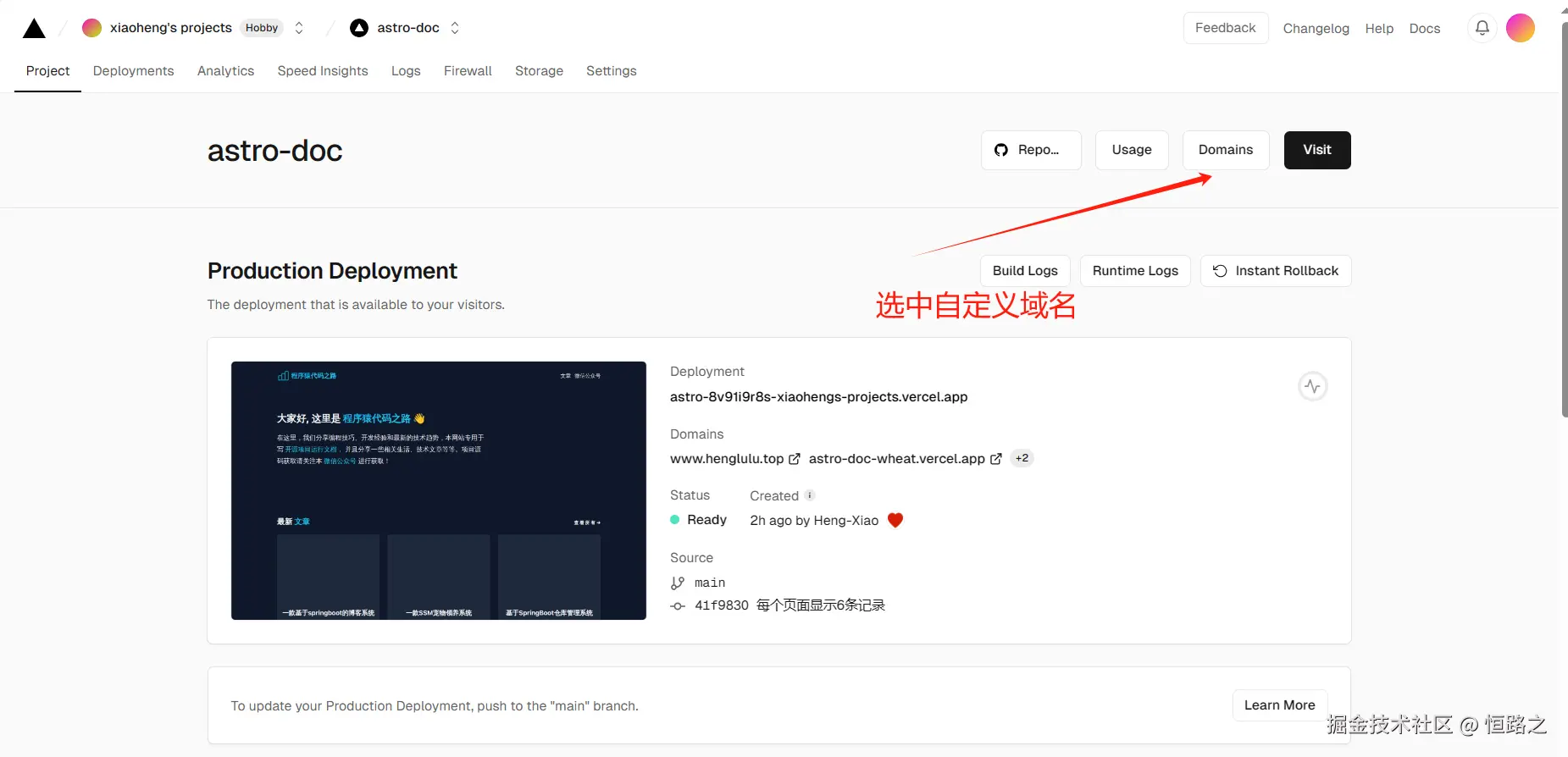Open the notifications bell
The image size is (1568, 757).
pos(1482,28)
